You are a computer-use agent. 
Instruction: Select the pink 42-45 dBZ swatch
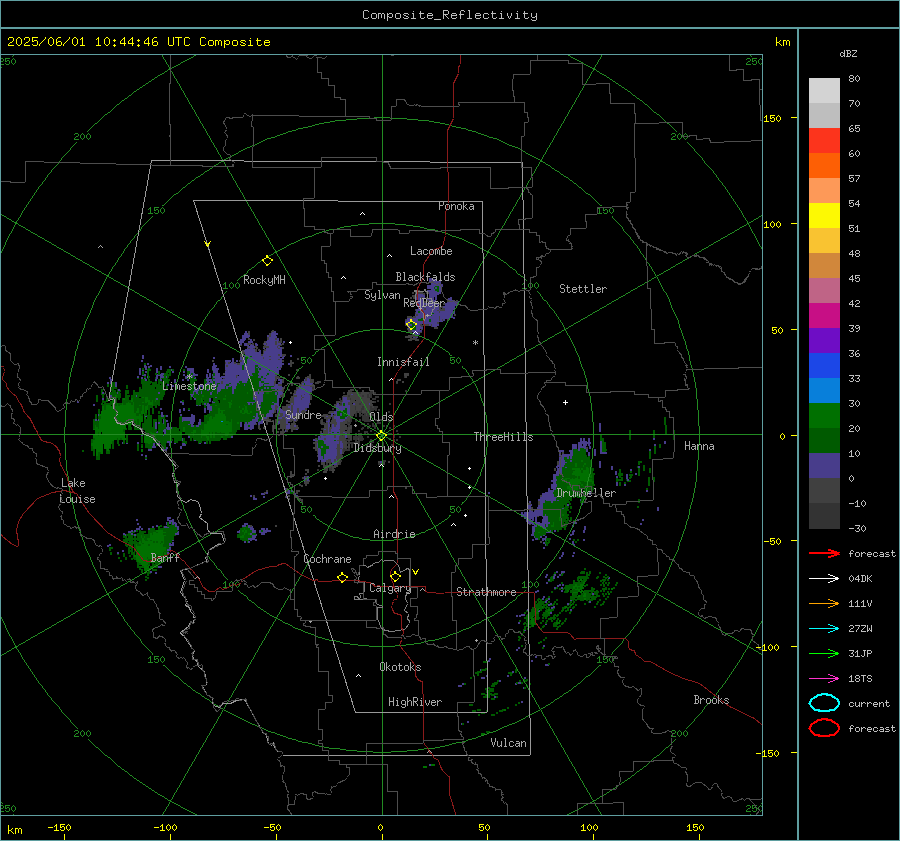tap(824, 290)
